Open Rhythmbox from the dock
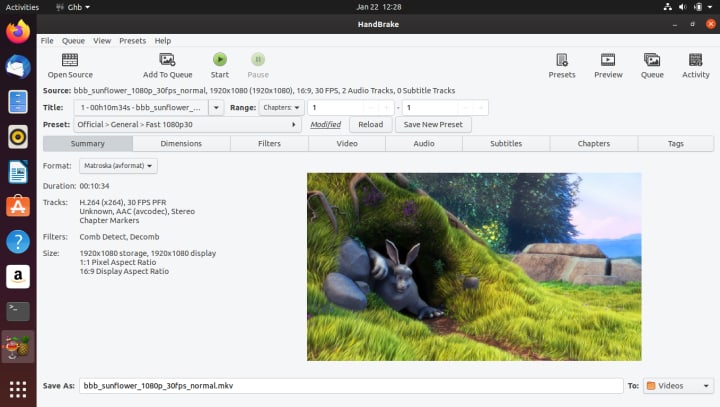Viewport: 720px width, 407px height. [x=18, y=137]
